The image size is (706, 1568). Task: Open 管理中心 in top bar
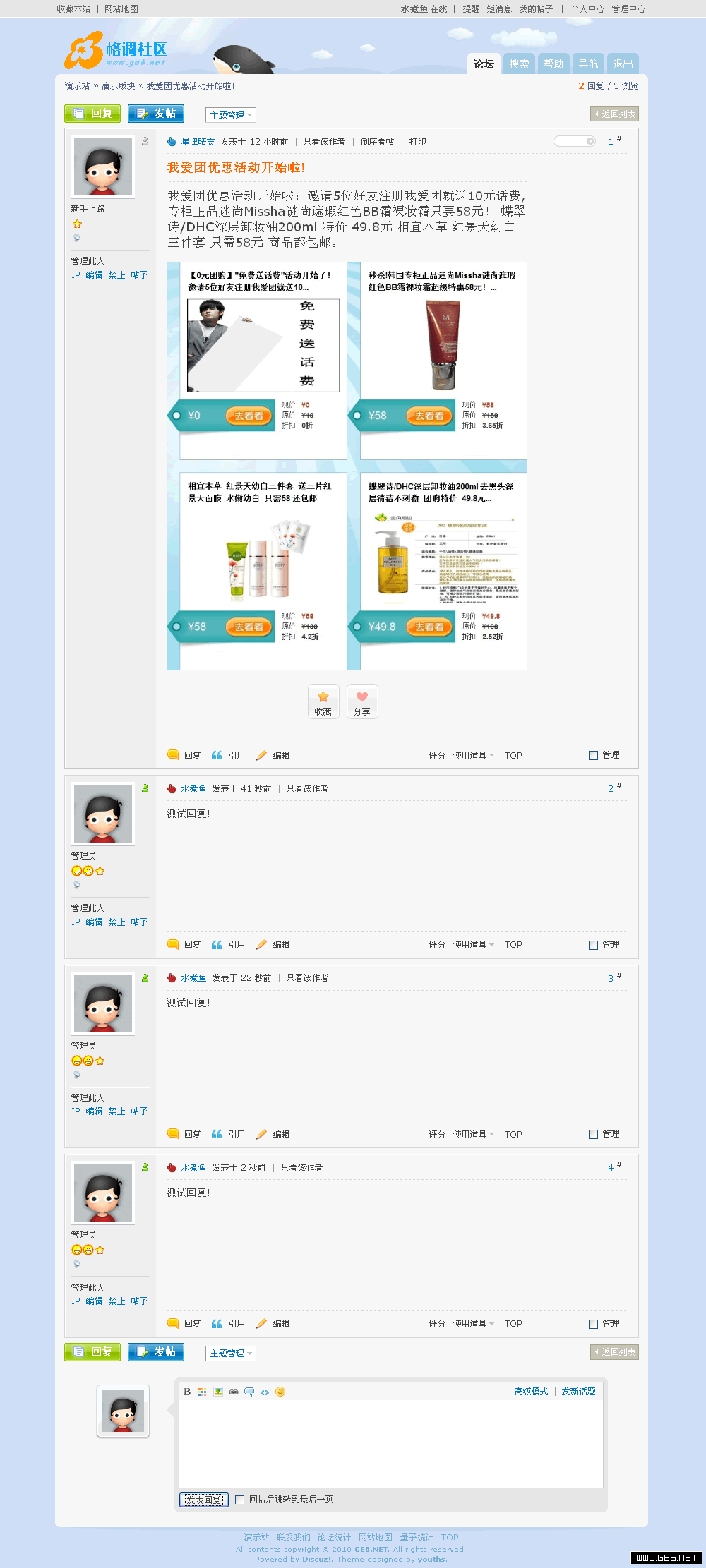click(x=628, y=9)
